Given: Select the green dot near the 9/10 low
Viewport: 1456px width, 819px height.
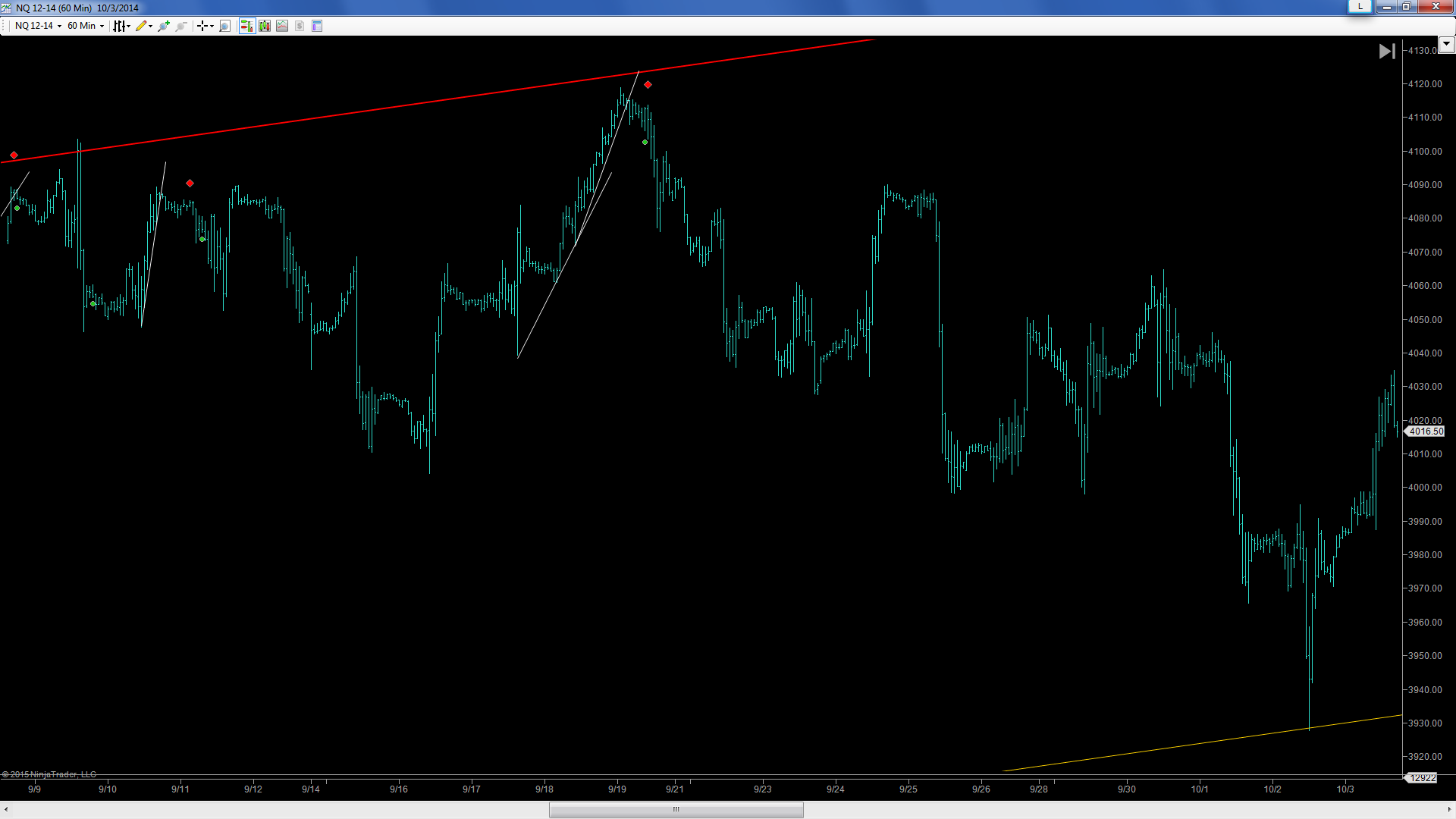Looking at the screenshot, I should click(x=93, y=304).
